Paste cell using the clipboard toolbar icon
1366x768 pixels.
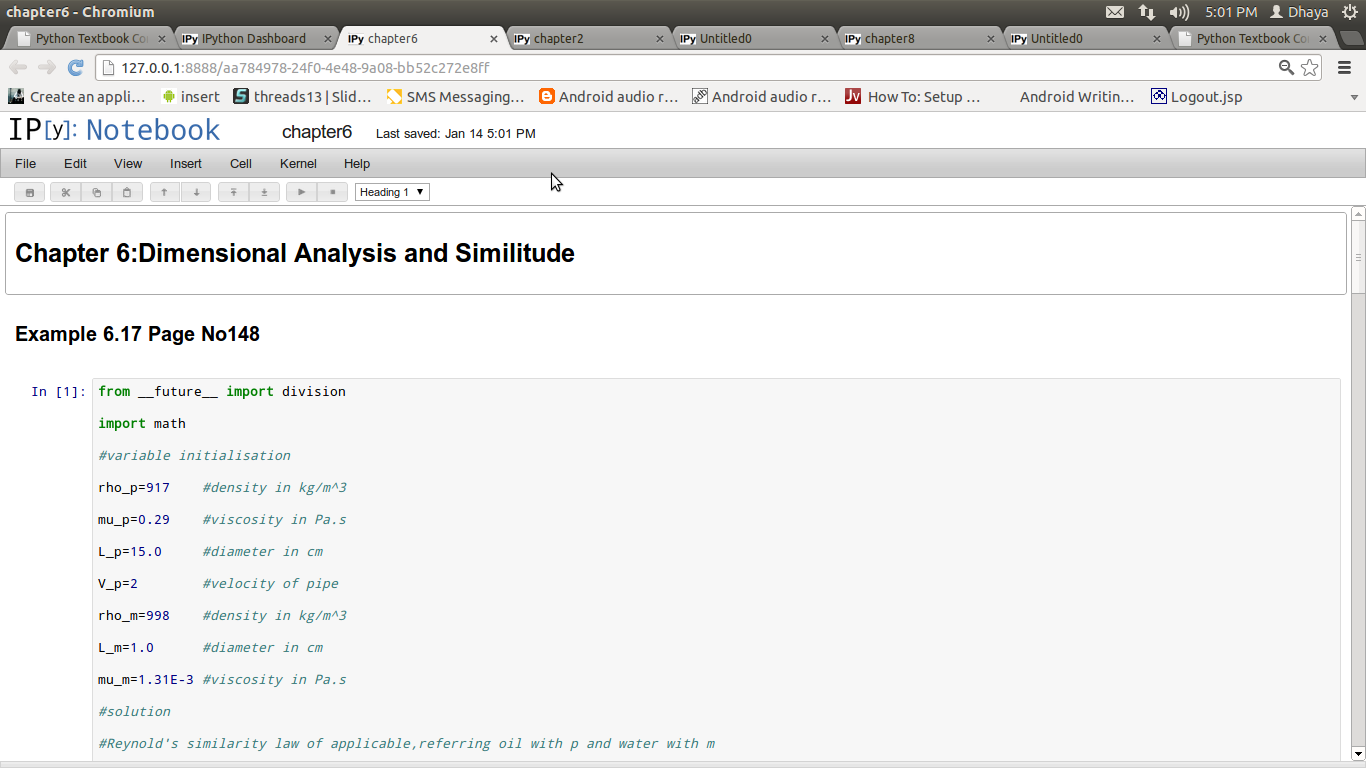126,192
